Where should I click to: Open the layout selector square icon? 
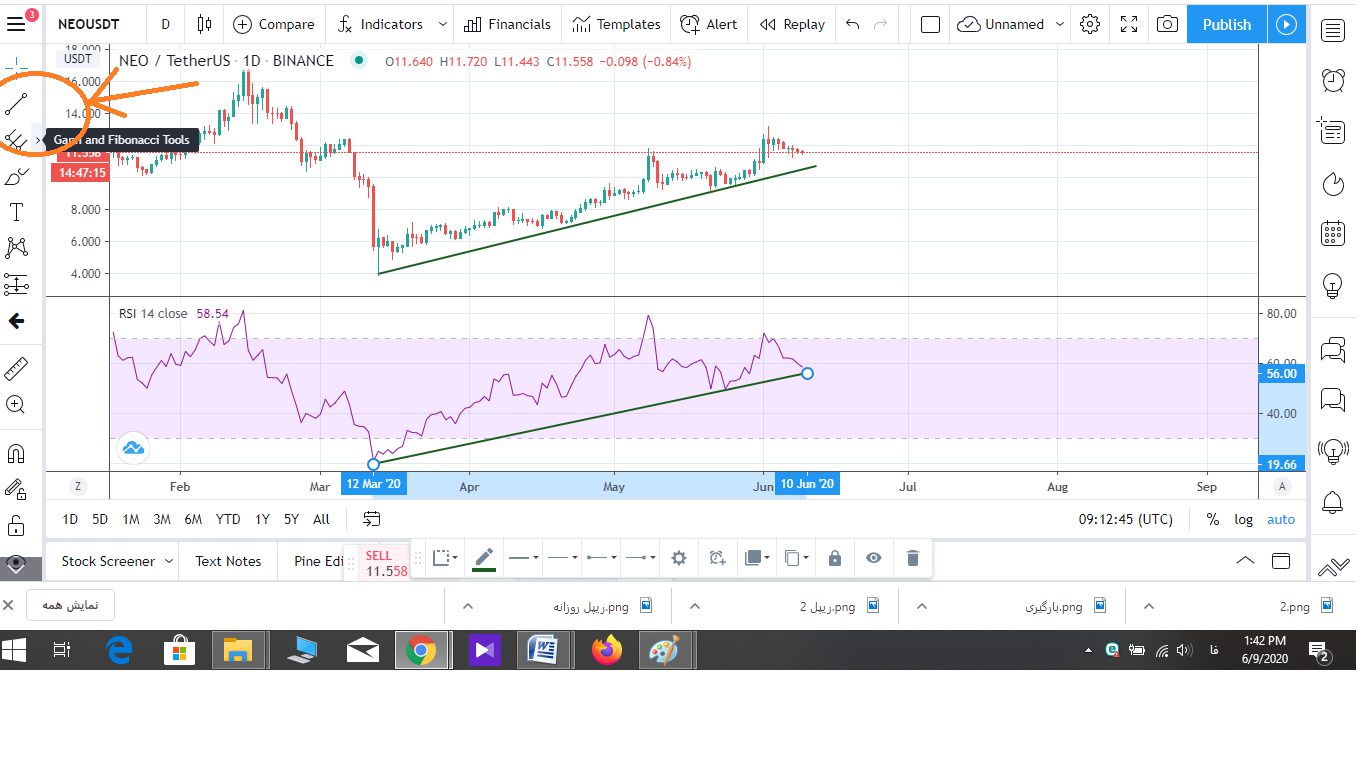[x=930, y=24]
